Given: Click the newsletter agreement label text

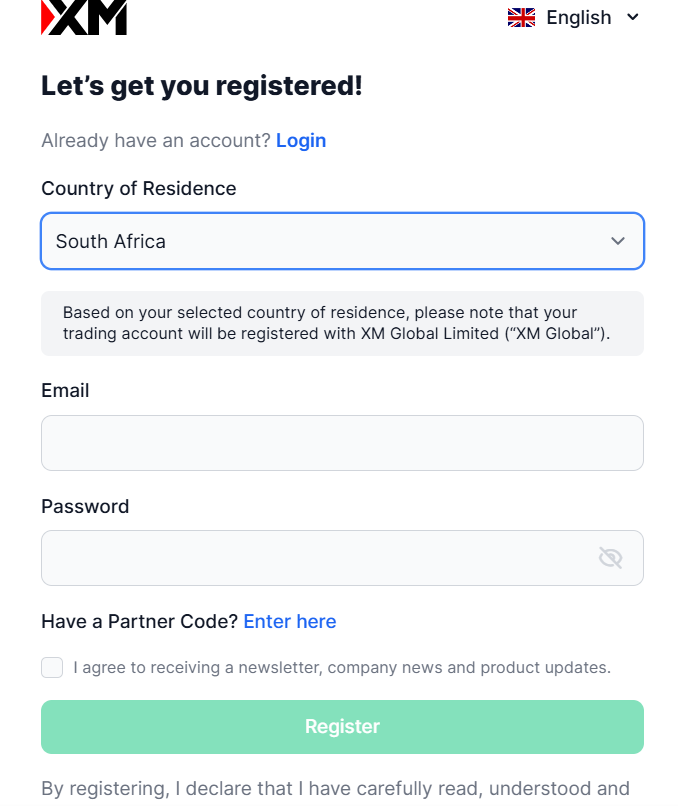Looking at the screenshot, I should [342, 667].
